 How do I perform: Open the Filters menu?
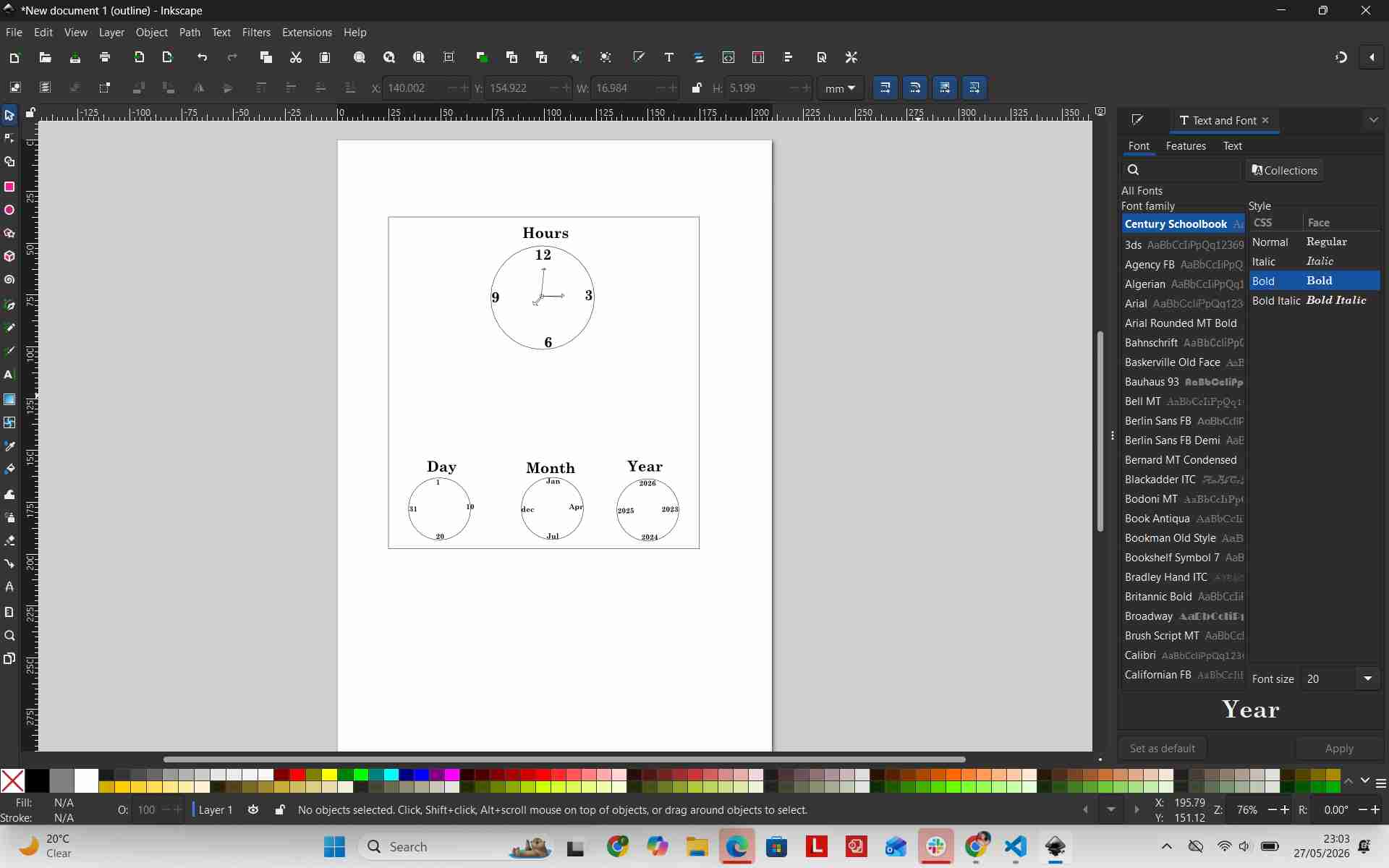pos(256,33)
